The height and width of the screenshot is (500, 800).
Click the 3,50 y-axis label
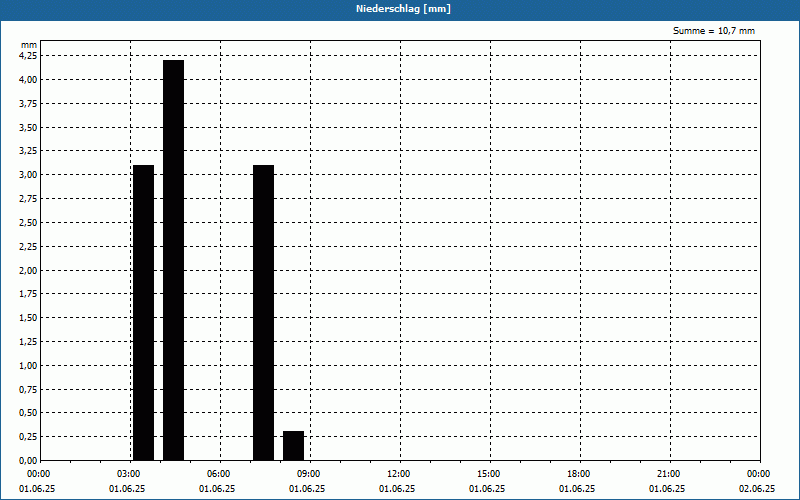(28, 128)
